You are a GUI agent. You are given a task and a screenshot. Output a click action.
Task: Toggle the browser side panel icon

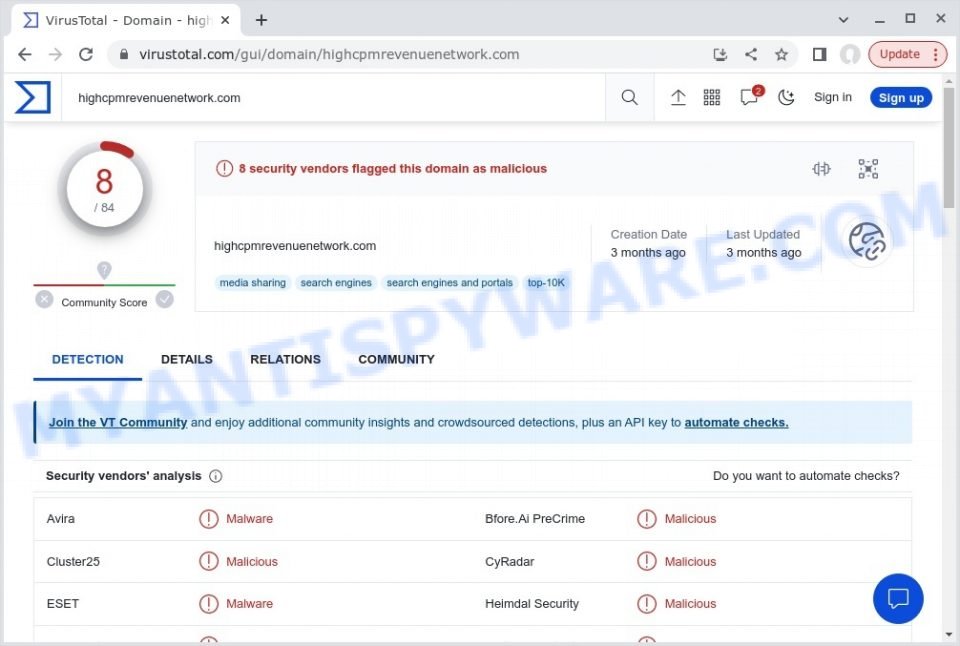coord(819,54)
